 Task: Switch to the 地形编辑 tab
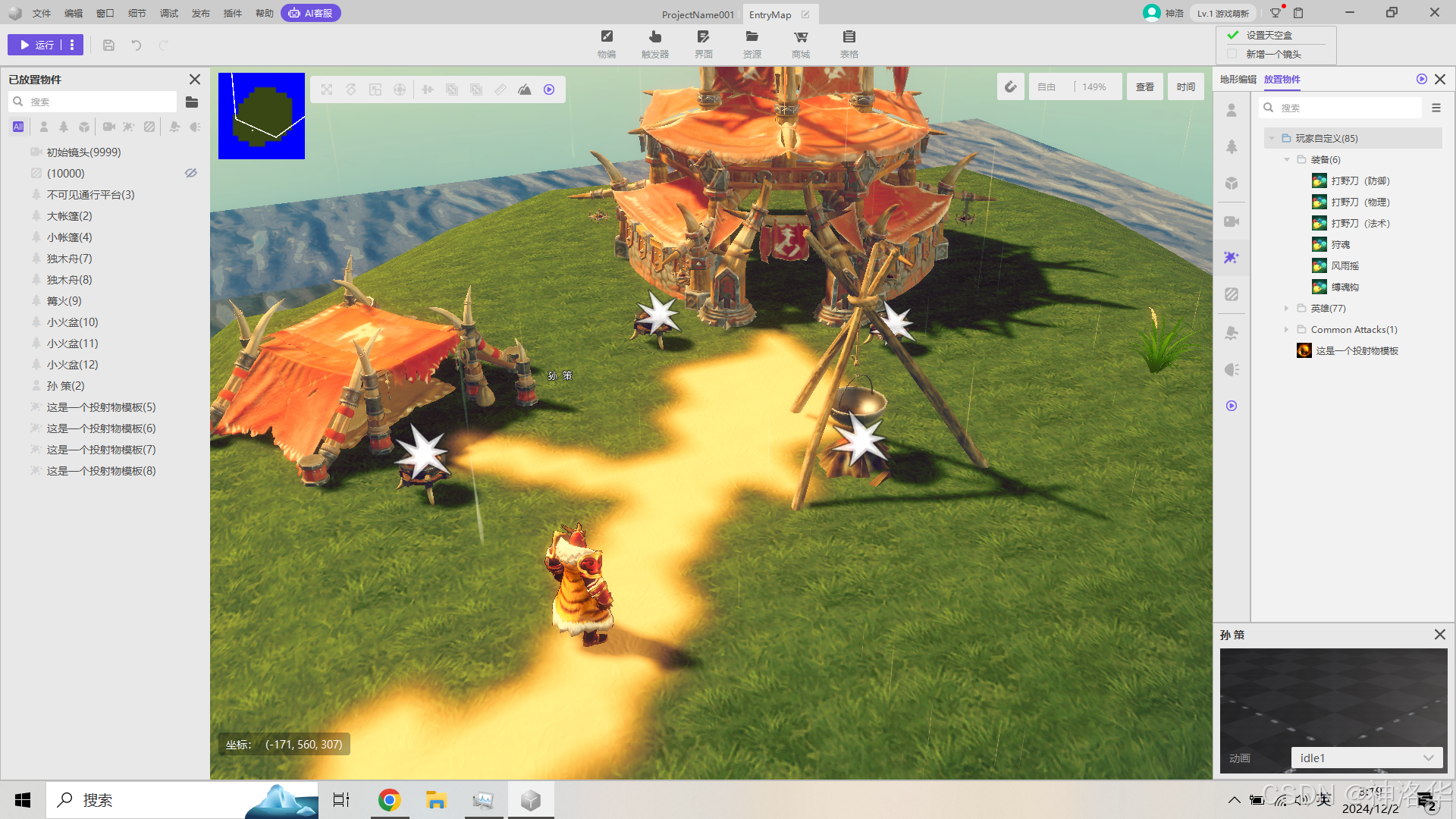pos(1238,79)
